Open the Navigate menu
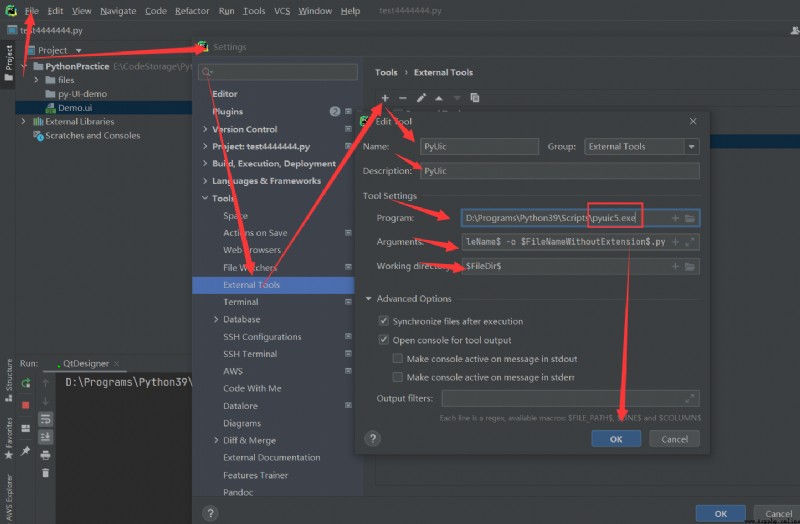Screen dimensions: 800x524 (x=118, y=11)
